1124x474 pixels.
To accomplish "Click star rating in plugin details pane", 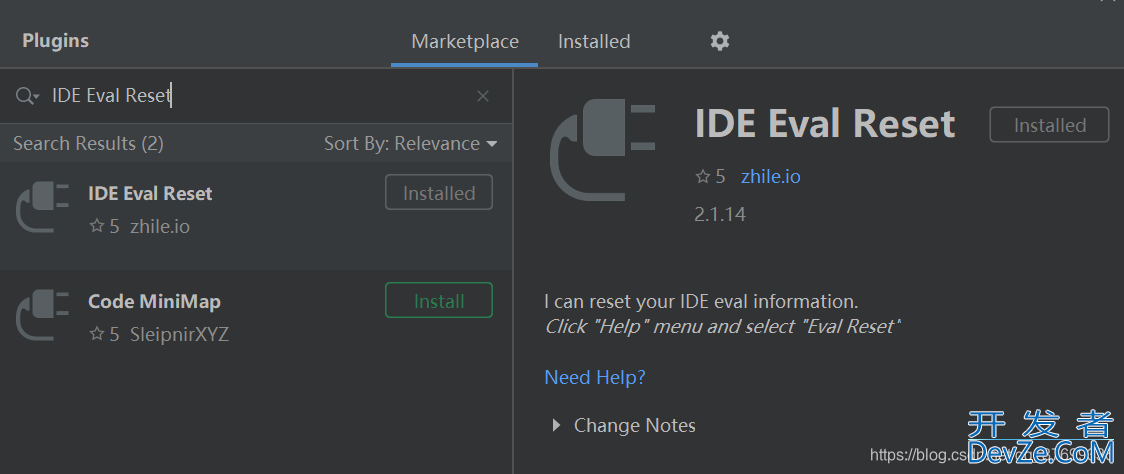I will 710,176.
